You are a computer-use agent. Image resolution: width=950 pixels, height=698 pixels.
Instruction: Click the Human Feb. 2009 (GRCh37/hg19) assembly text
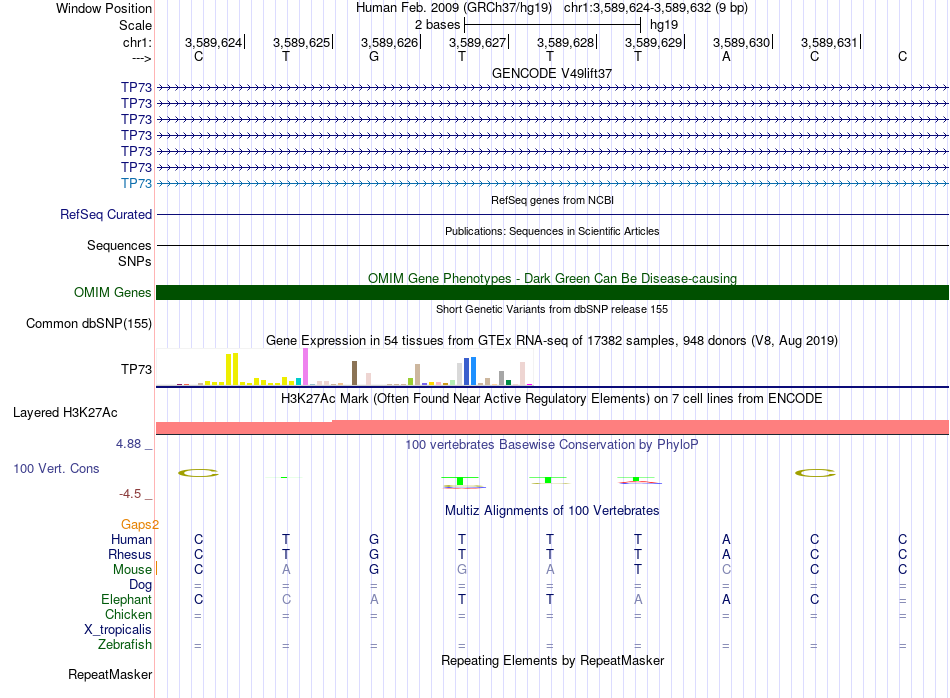click(x=454, y=8)
